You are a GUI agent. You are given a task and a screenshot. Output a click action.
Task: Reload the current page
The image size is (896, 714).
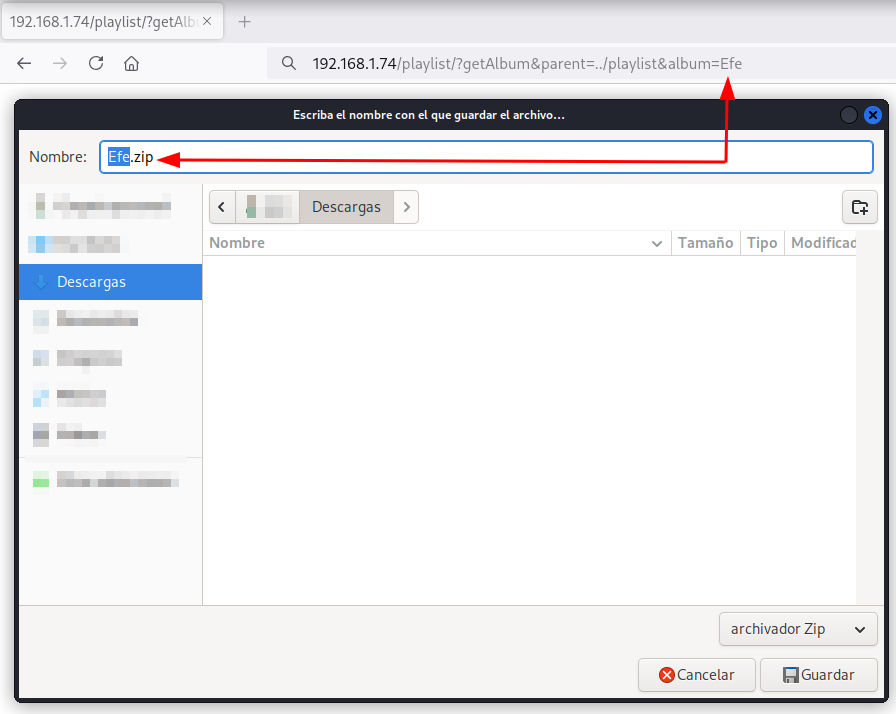point(96,63)
